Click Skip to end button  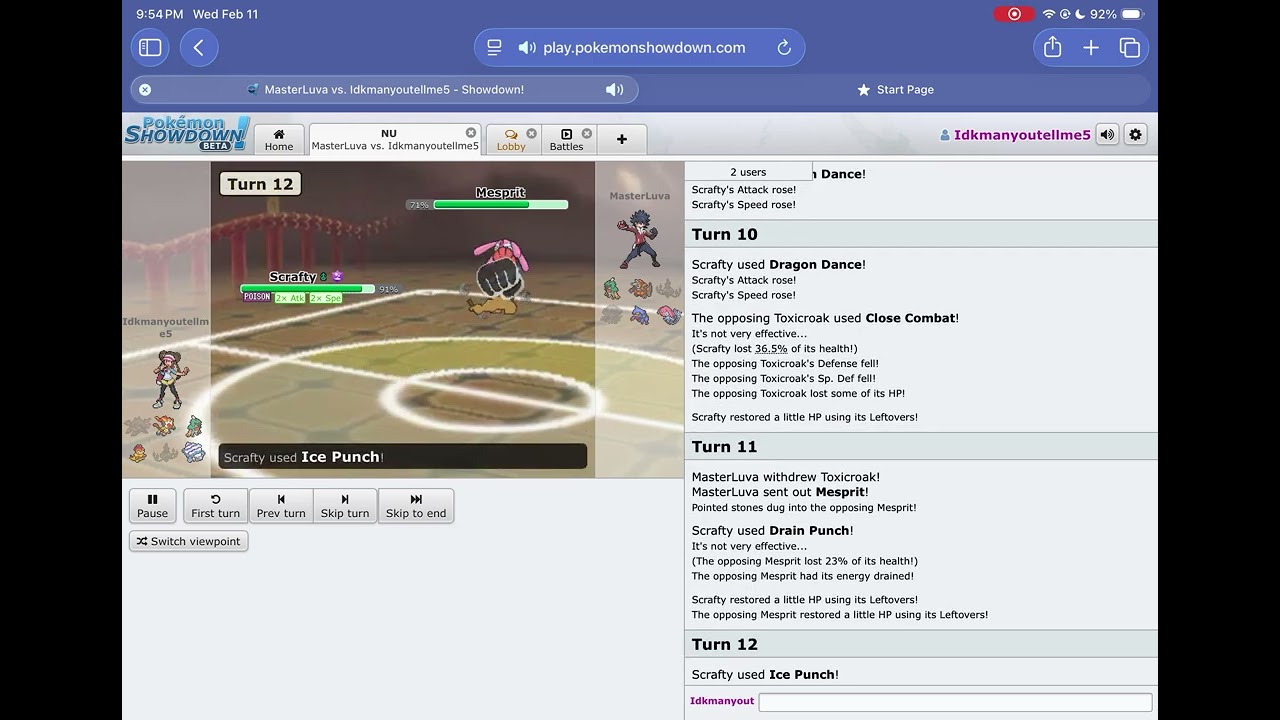click(416, 505)
